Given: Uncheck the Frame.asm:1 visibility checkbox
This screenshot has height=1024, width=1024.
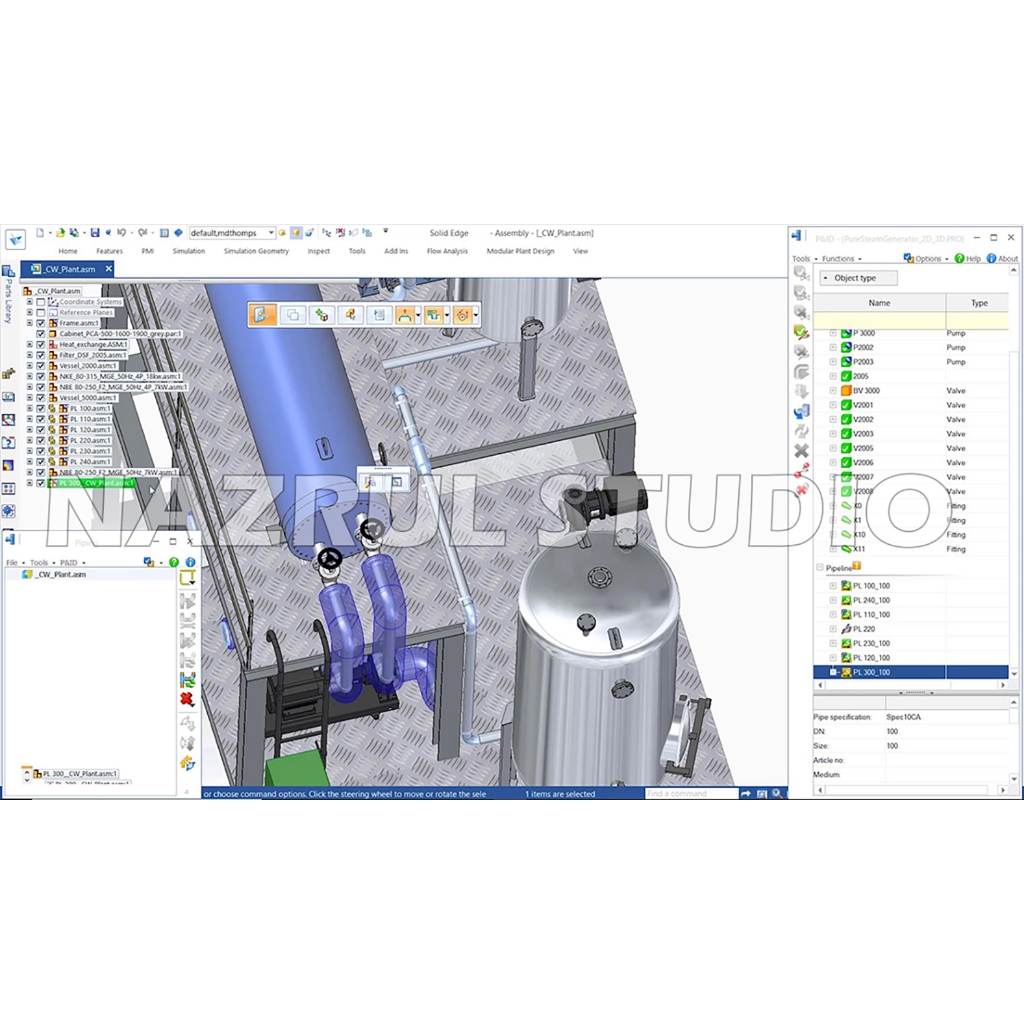Looking at the screenshot, I should (41, 323).
